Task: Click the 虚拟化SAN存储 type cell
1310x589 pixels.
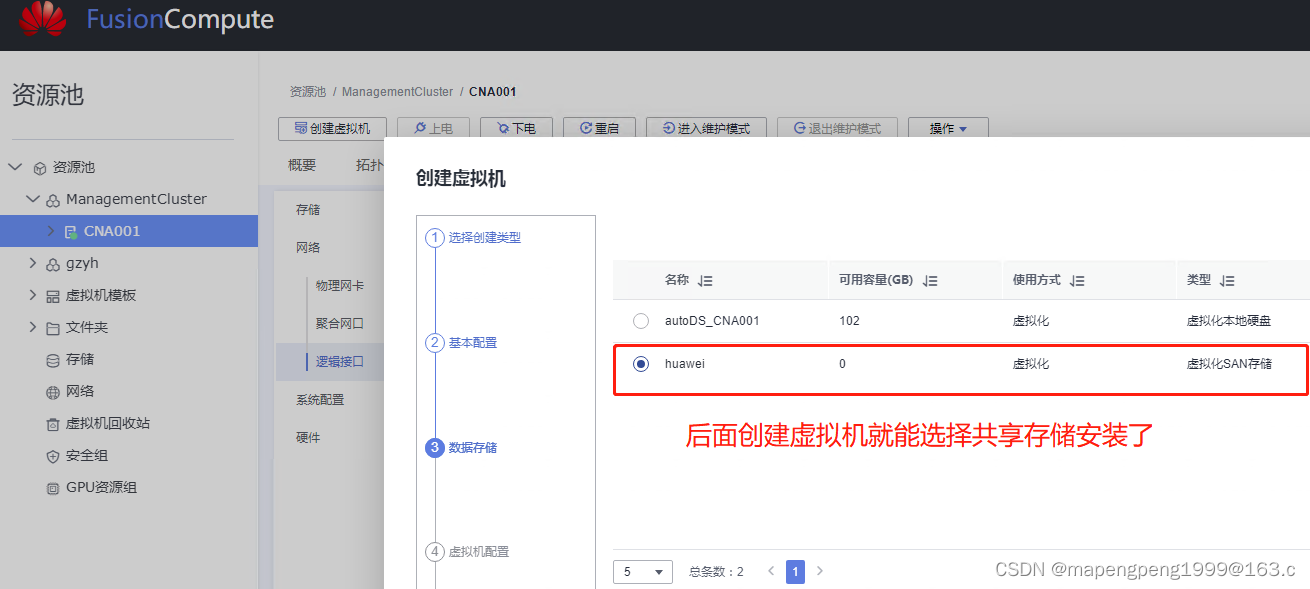Action: point(1229,364)
